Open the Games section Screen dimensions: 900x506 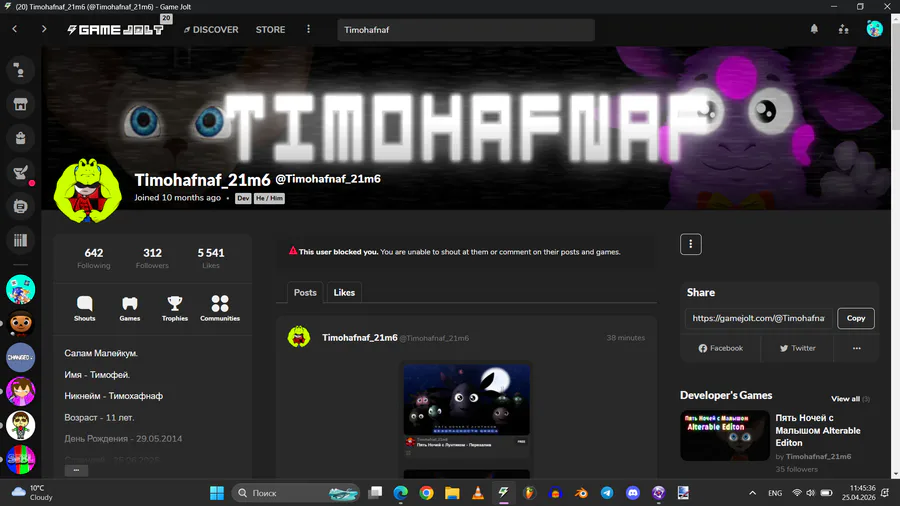click(130, 309)
